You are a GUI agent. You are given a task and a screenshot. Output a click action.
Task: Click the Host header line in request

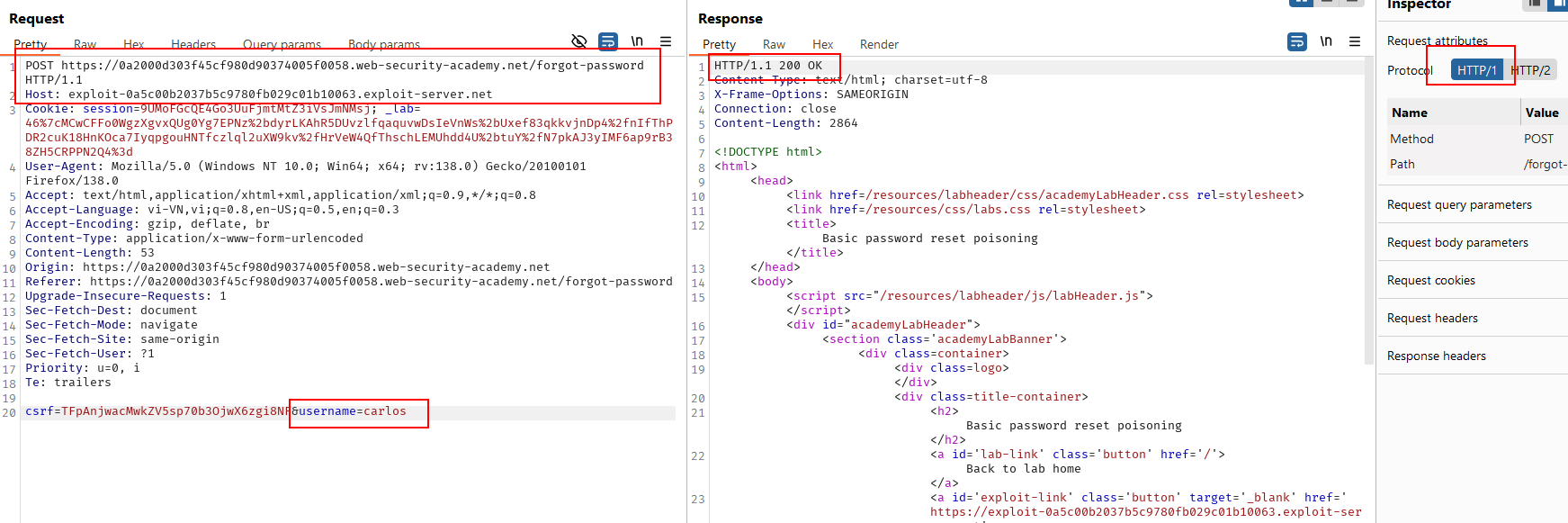pos(258,94)
